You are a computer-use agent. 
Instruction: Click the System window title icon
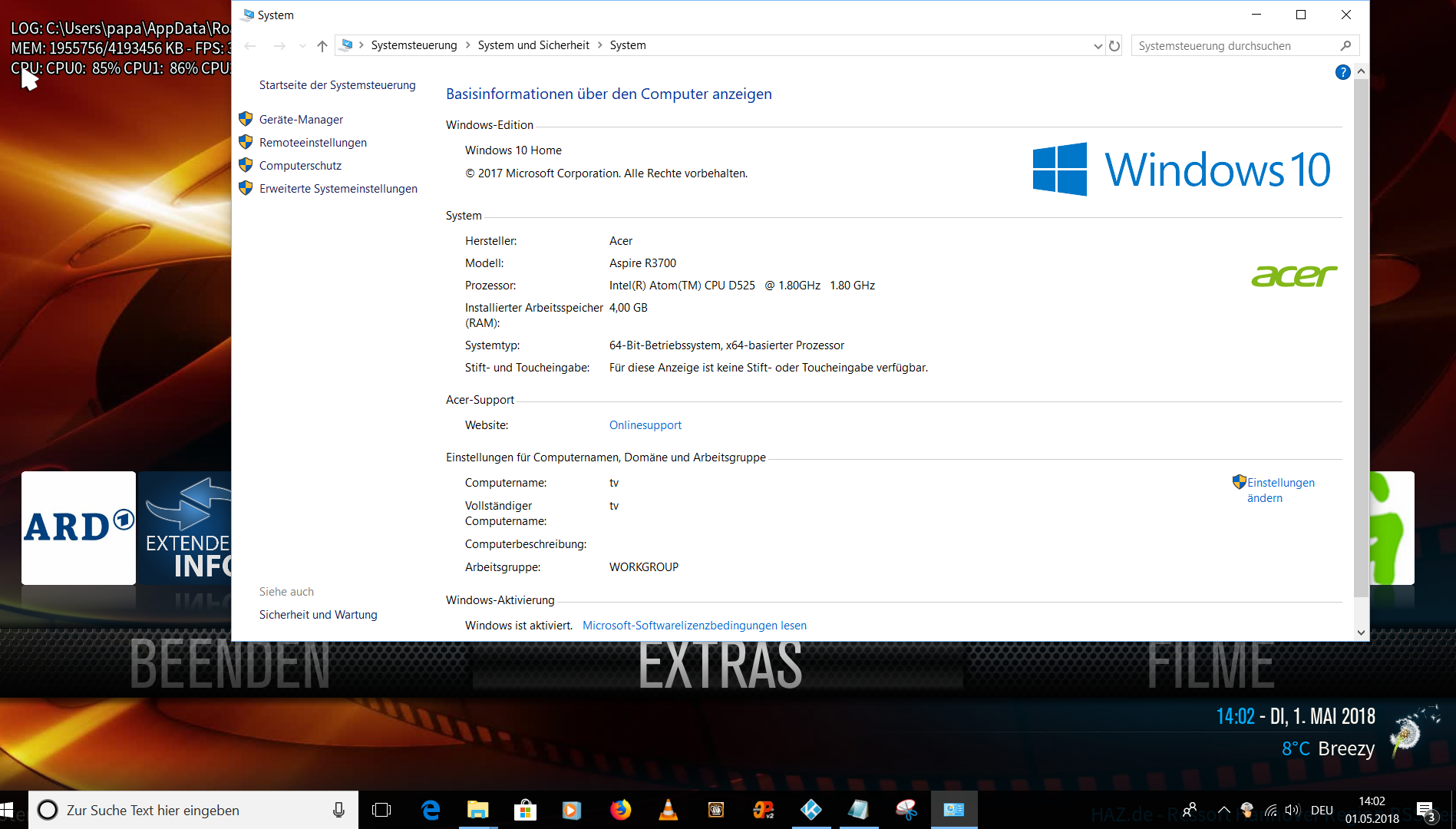pos(248,15)
